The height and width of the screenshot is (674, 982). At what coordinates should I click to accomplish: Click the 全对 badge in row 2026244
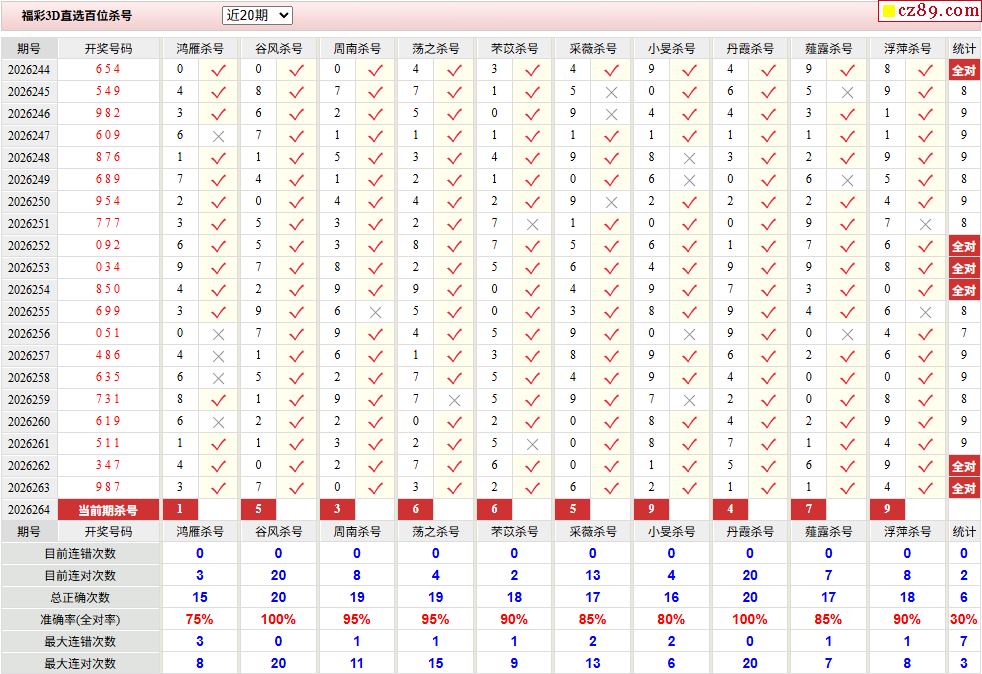pyautogui.click(x=964, y=70)
